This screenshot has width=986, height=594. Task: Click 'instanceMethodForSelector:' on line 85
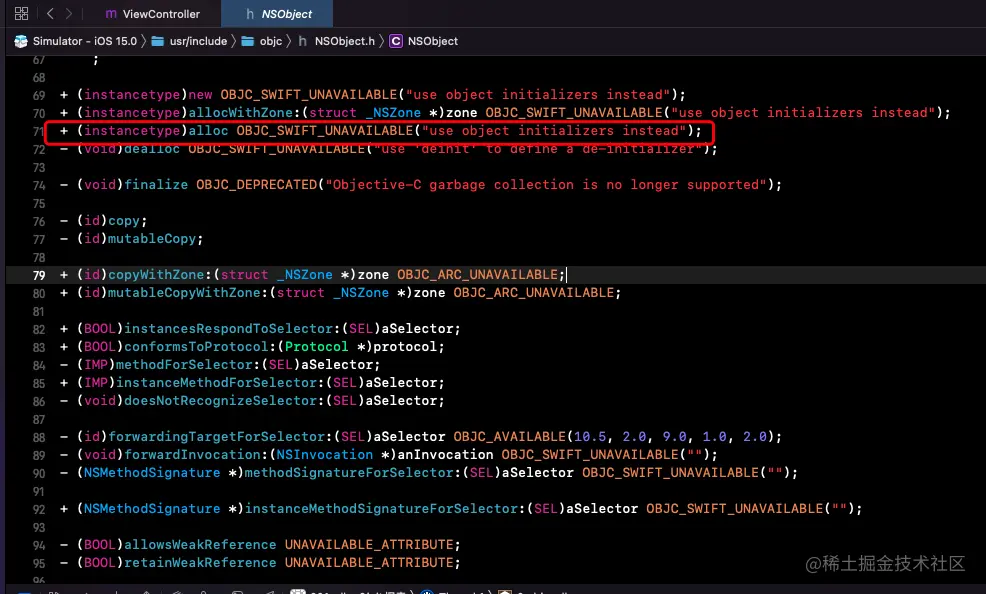221,383
